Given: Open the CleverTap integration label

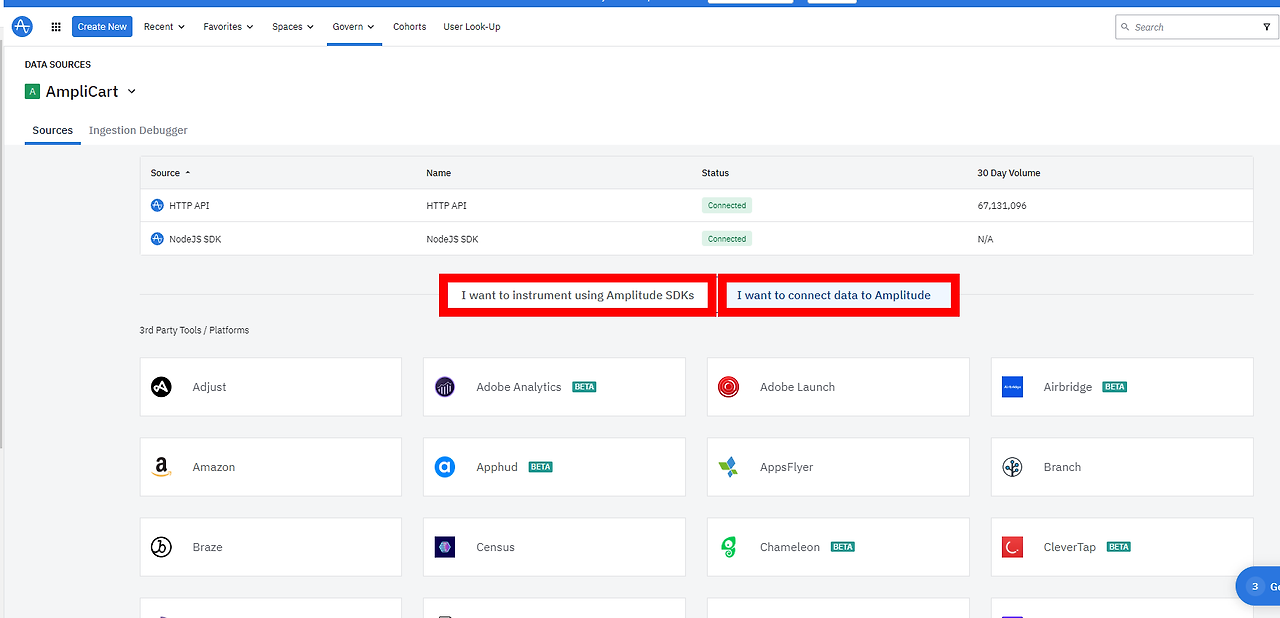Looking at the screenshot, I should (x=1070, y=547).
